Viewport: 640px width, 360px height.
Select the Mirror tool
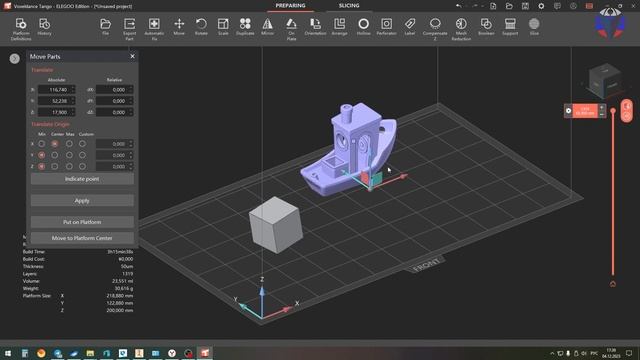(267, 27)
